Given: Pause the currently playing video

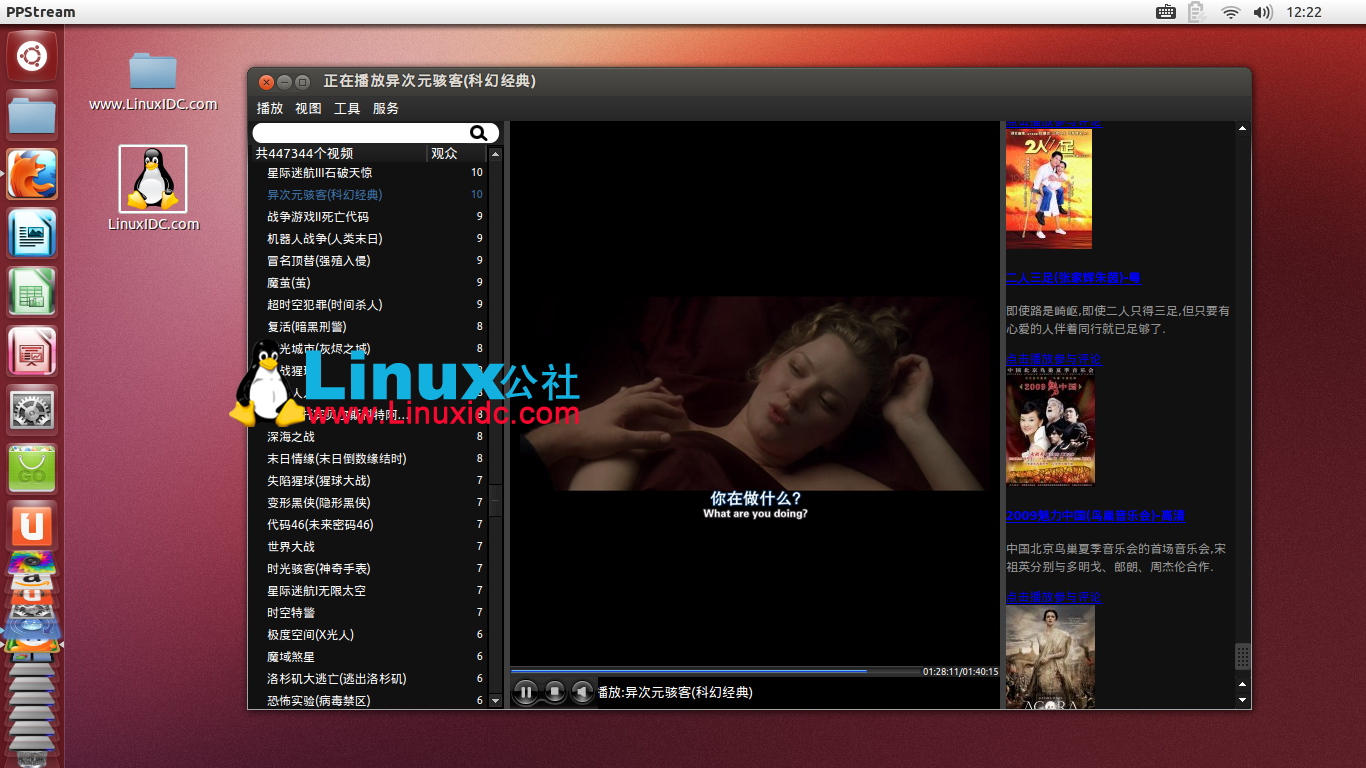Looking at the screenshot, I should (525, 692).
